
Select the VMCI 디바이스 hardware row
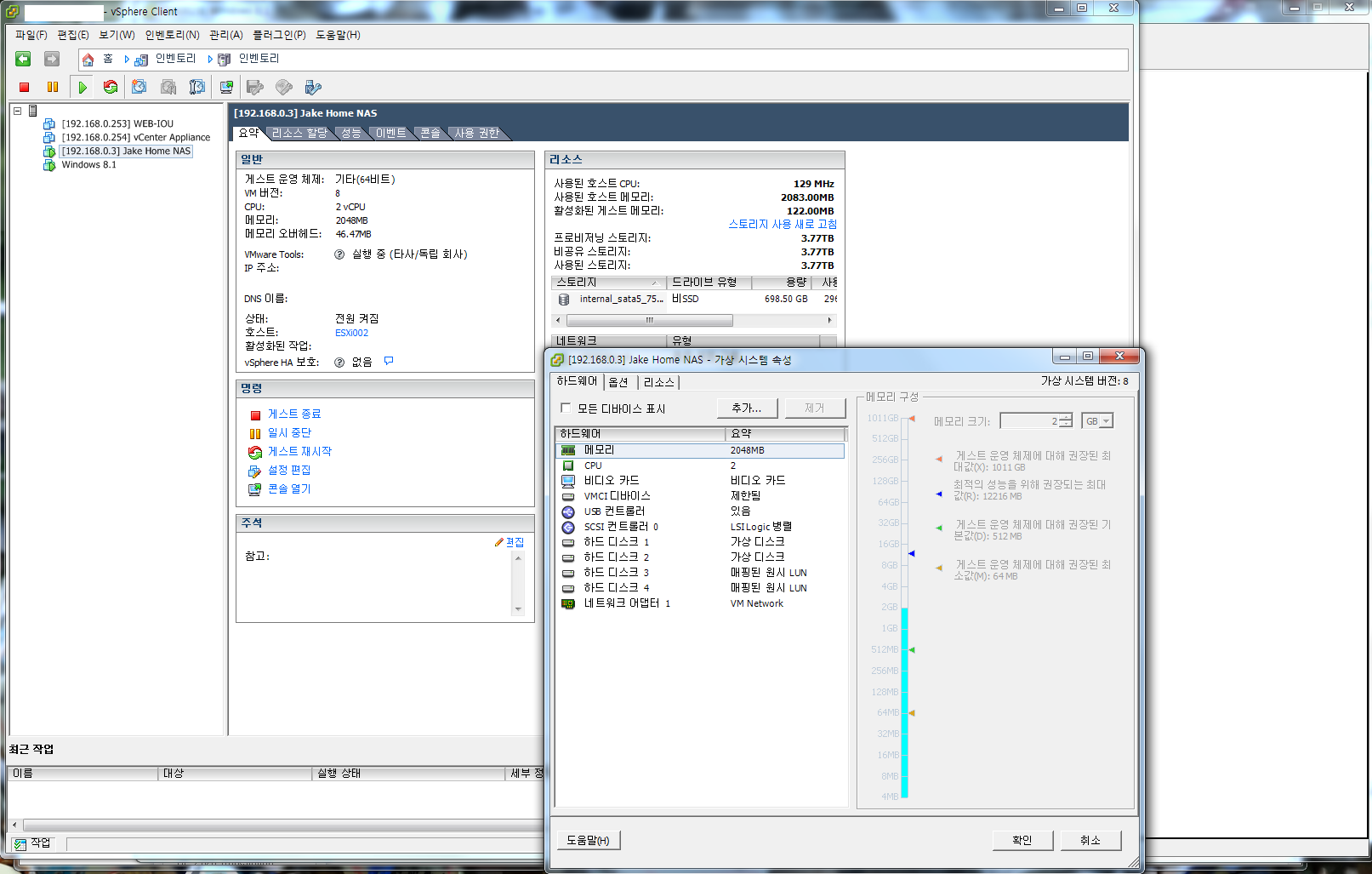click(x=700, y=496)
